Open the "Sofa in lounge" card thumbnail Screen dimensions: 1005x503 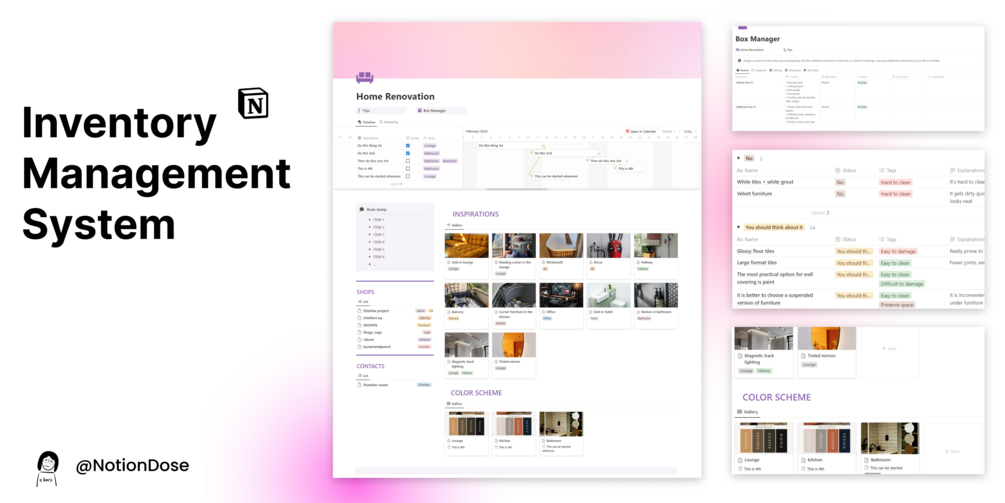click(467, 245)
